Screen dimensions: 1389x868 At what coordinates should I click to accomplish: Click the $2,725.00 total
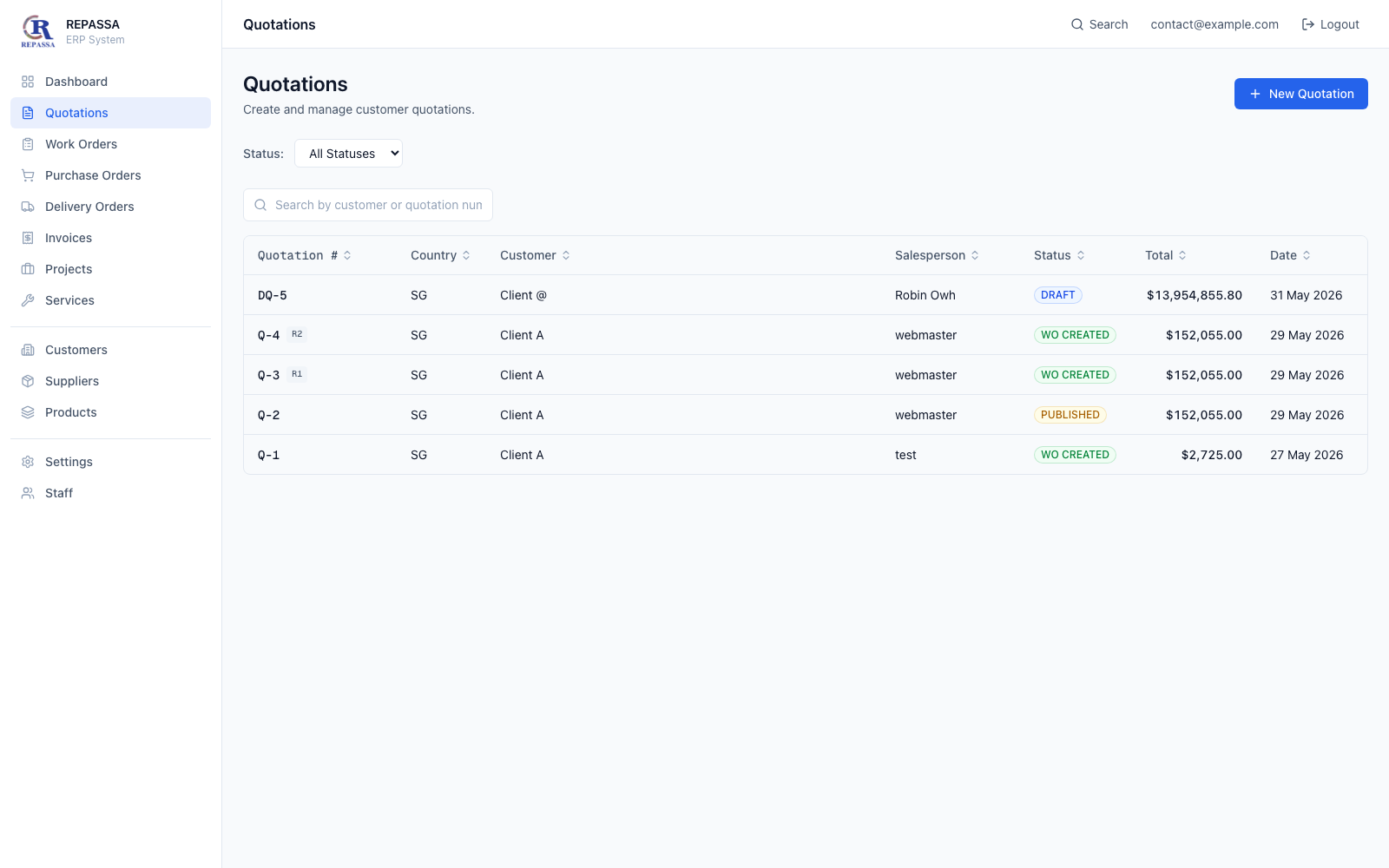[x=1212, y=455]
